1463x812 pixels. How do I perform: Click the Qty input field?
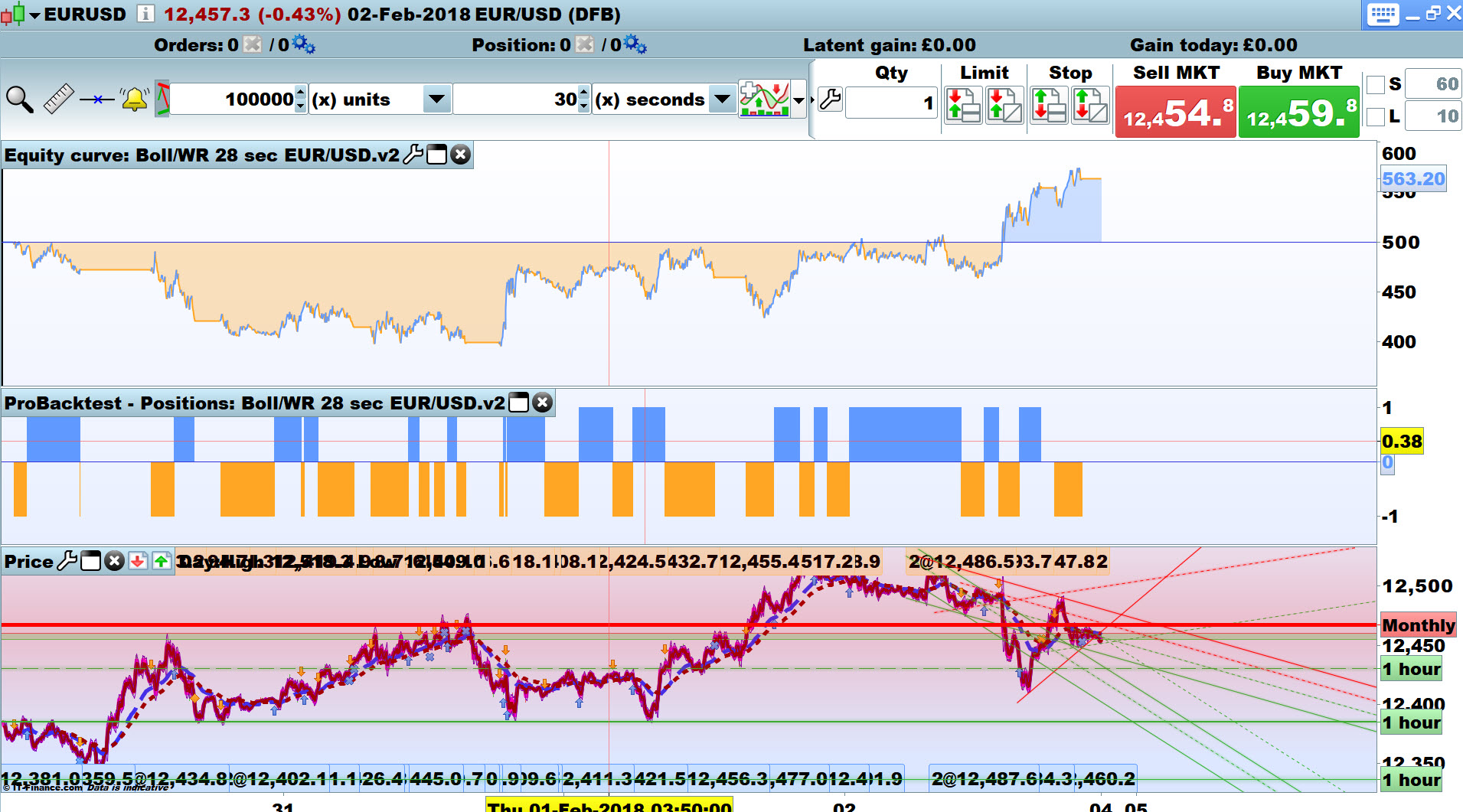[892, 103]
